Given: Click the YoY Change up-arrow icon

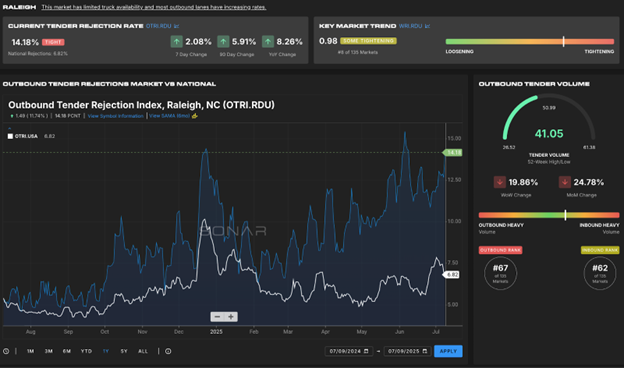Looking at the screenshot, I should coord(268,41).
